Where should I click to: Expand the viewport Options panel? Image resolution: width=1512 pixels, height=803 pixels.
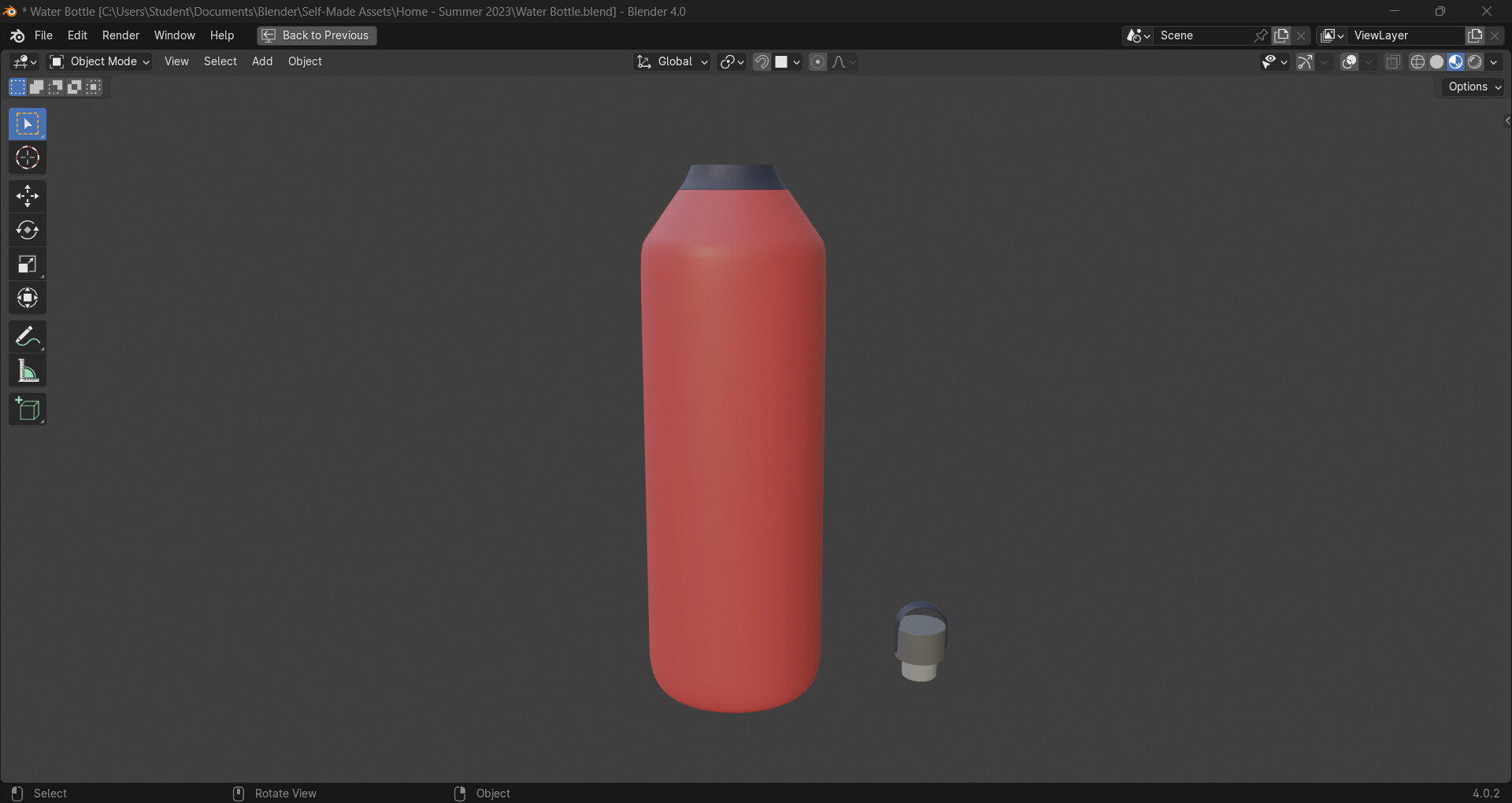coord(1472,87)
